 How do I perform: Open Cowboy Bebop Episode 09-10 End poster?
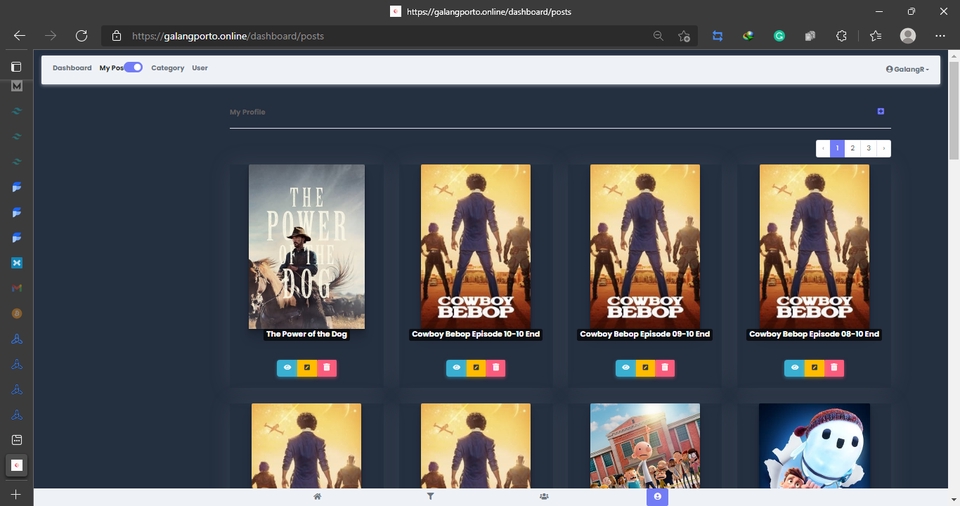tap(645, 246)
